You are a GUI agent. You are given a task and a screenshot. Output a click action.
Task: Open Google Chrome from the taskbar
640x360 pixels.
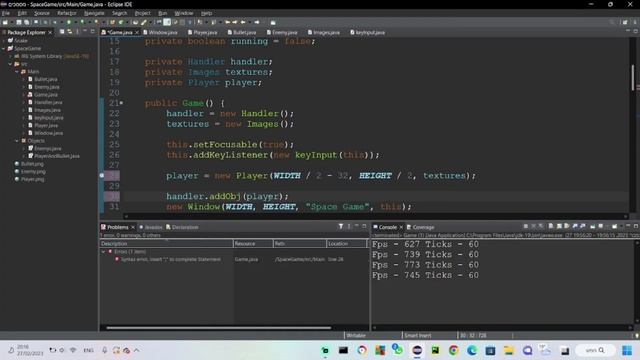click(453, 350)
